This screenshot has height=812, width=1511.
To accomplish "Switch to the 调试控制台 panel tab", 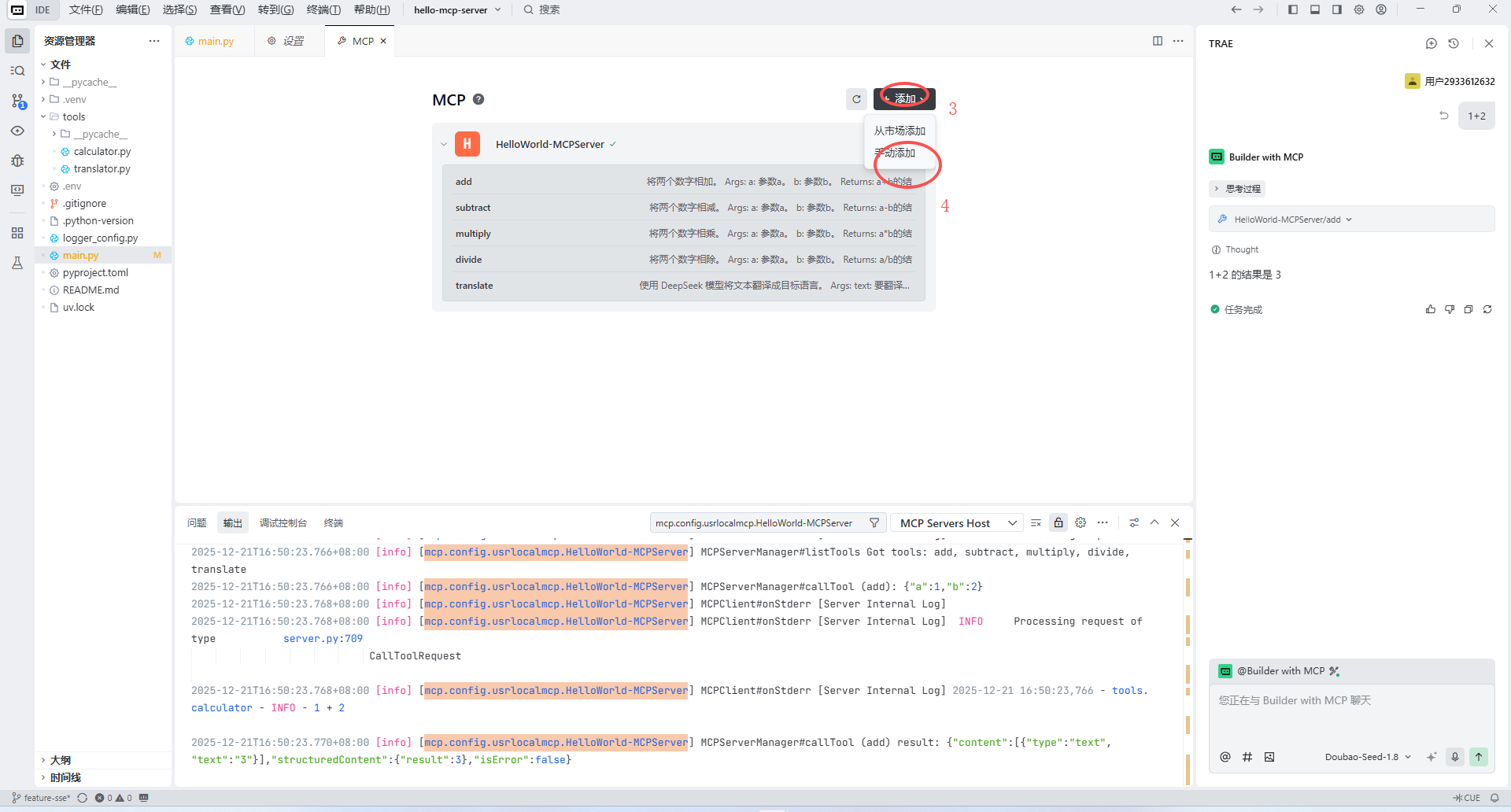I will (283, 522).
